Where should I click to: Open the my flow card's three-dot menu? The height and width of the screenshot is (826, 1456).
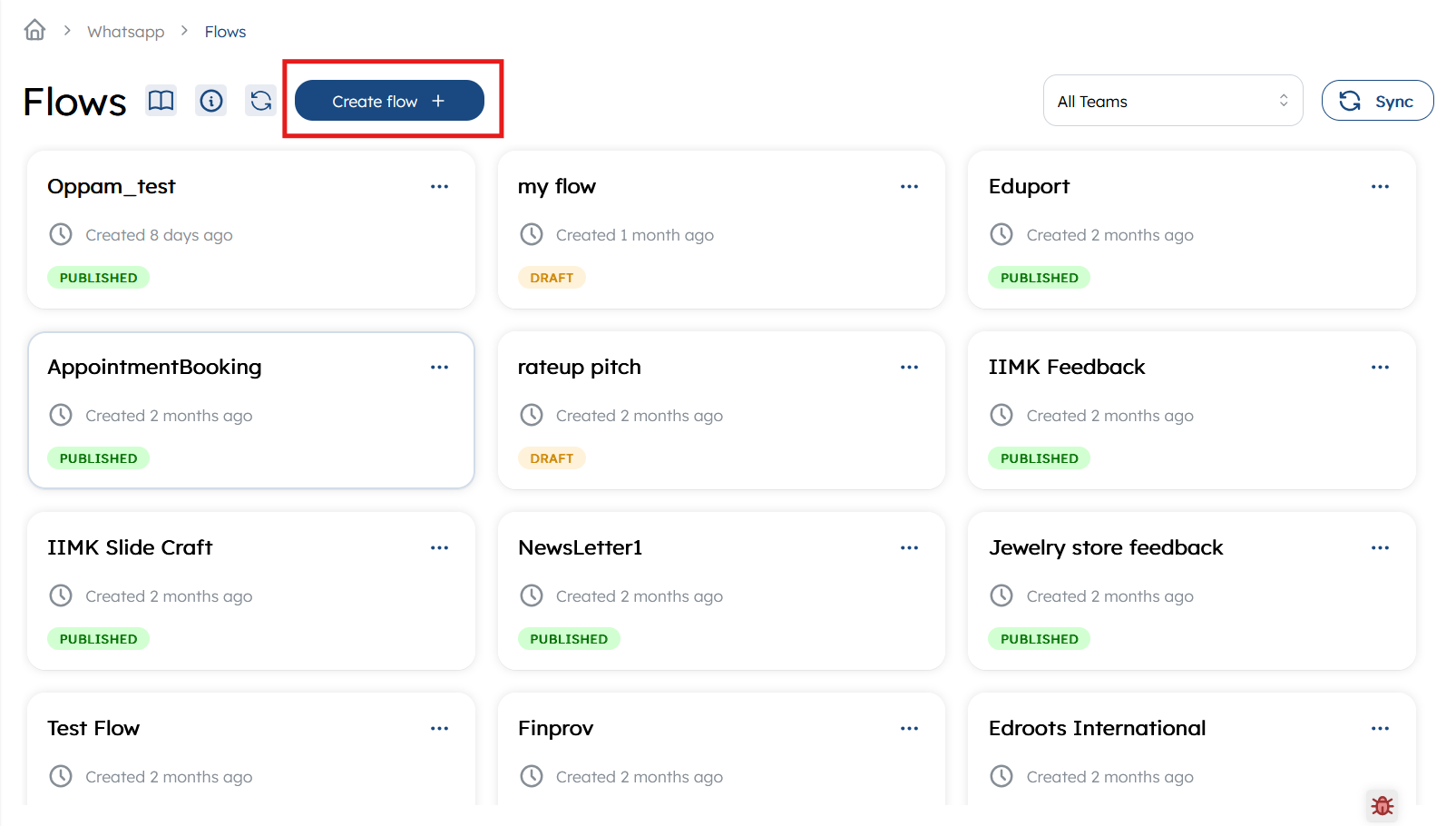(x=910, y=186)
